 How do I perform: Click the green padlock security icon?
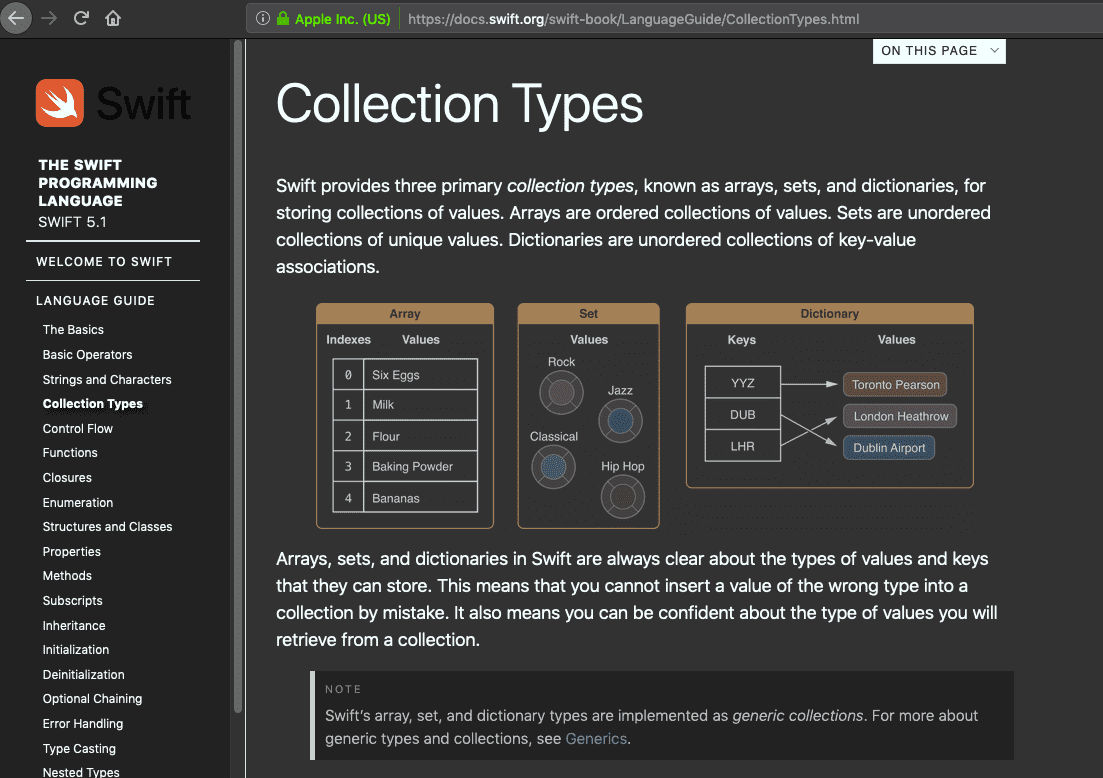tap(283, 18)
